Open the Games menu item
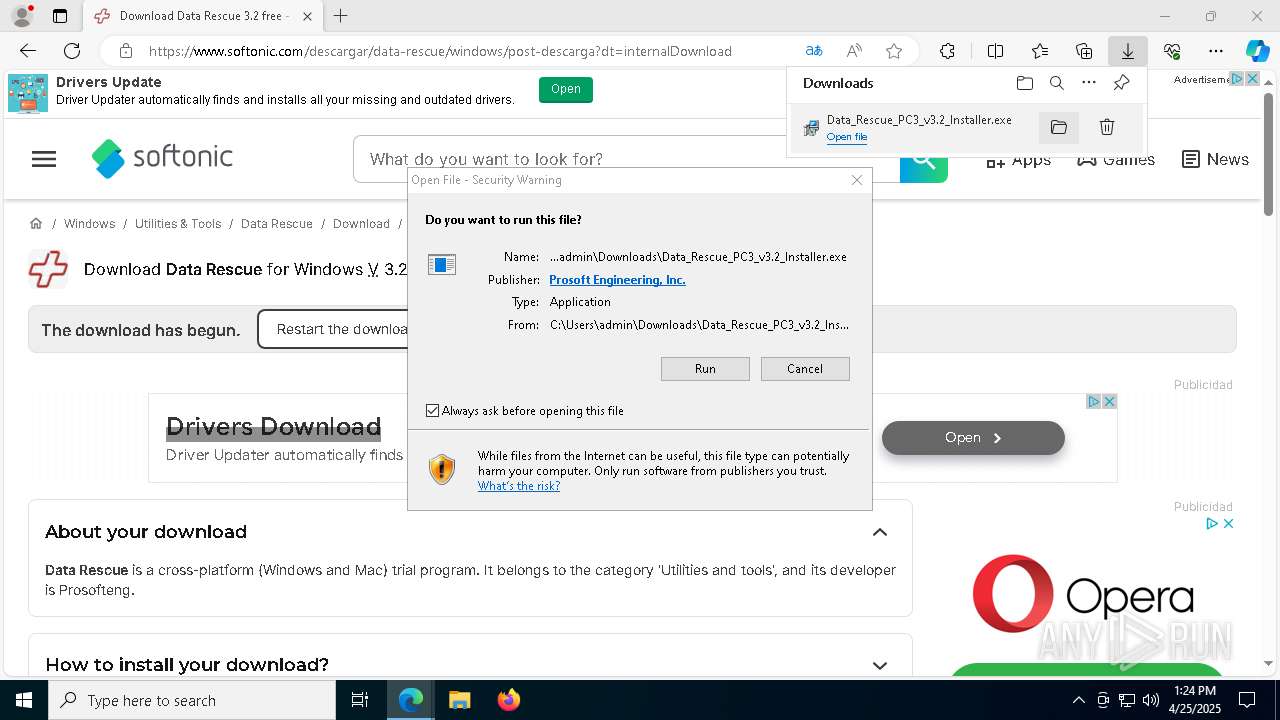Viewport: 1280px width, 720px height. tap(1116, 160)
